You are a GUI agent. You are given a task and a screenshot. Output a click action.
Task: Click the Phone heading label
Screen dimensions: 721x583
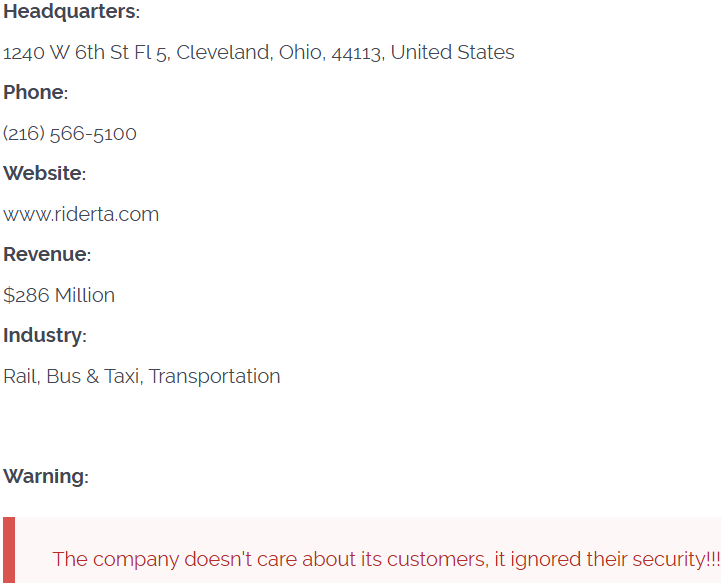pyautogui.click(x=34, y=93)
